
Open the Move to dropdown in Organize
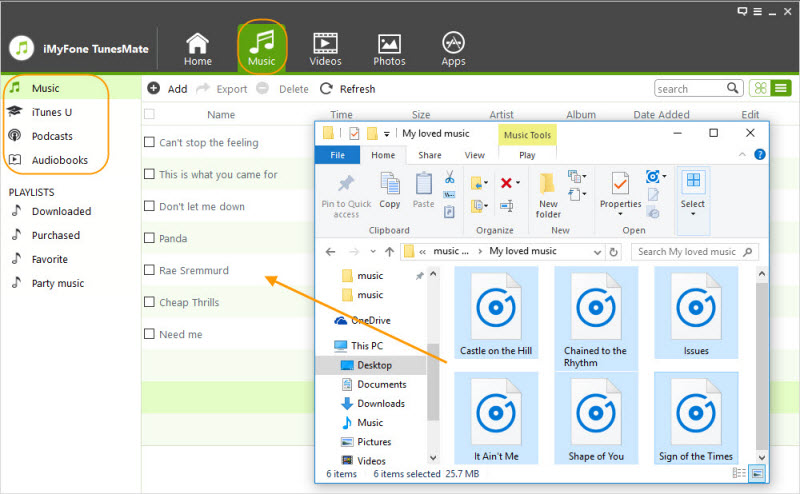pyautogui.click(x=479, y=183)
